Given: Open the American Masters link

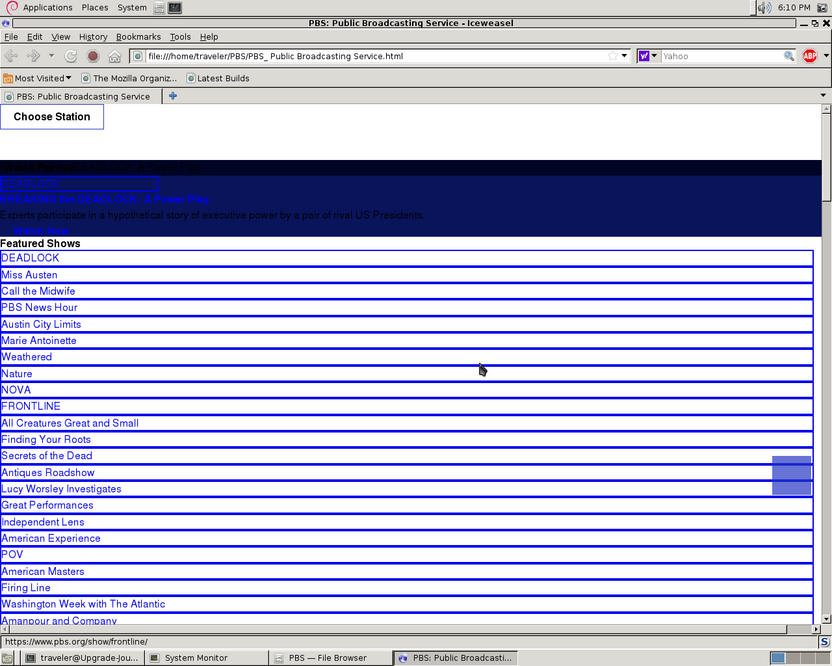Looking at the screenshot, I should (x=406, y=572).
